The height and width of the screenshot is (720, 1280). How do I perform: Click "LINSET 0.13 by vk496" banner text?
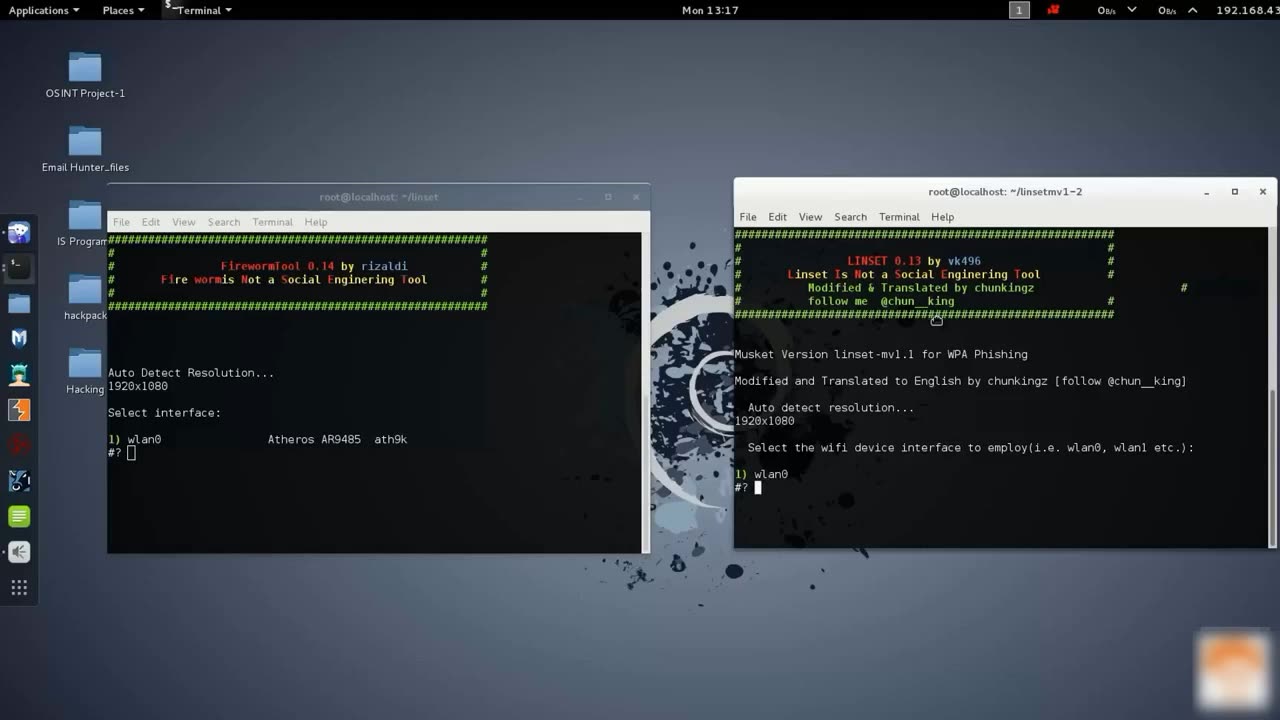pyautogui.click(x=914, y=261)
